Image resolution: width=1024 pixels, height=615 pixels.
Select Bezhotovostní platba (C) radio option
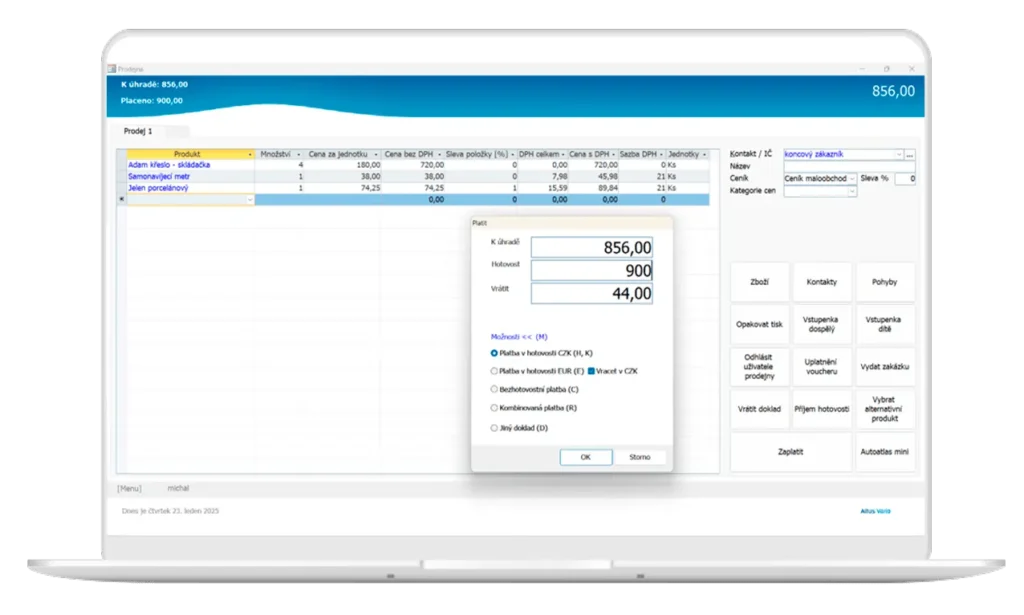pos(494,389)
